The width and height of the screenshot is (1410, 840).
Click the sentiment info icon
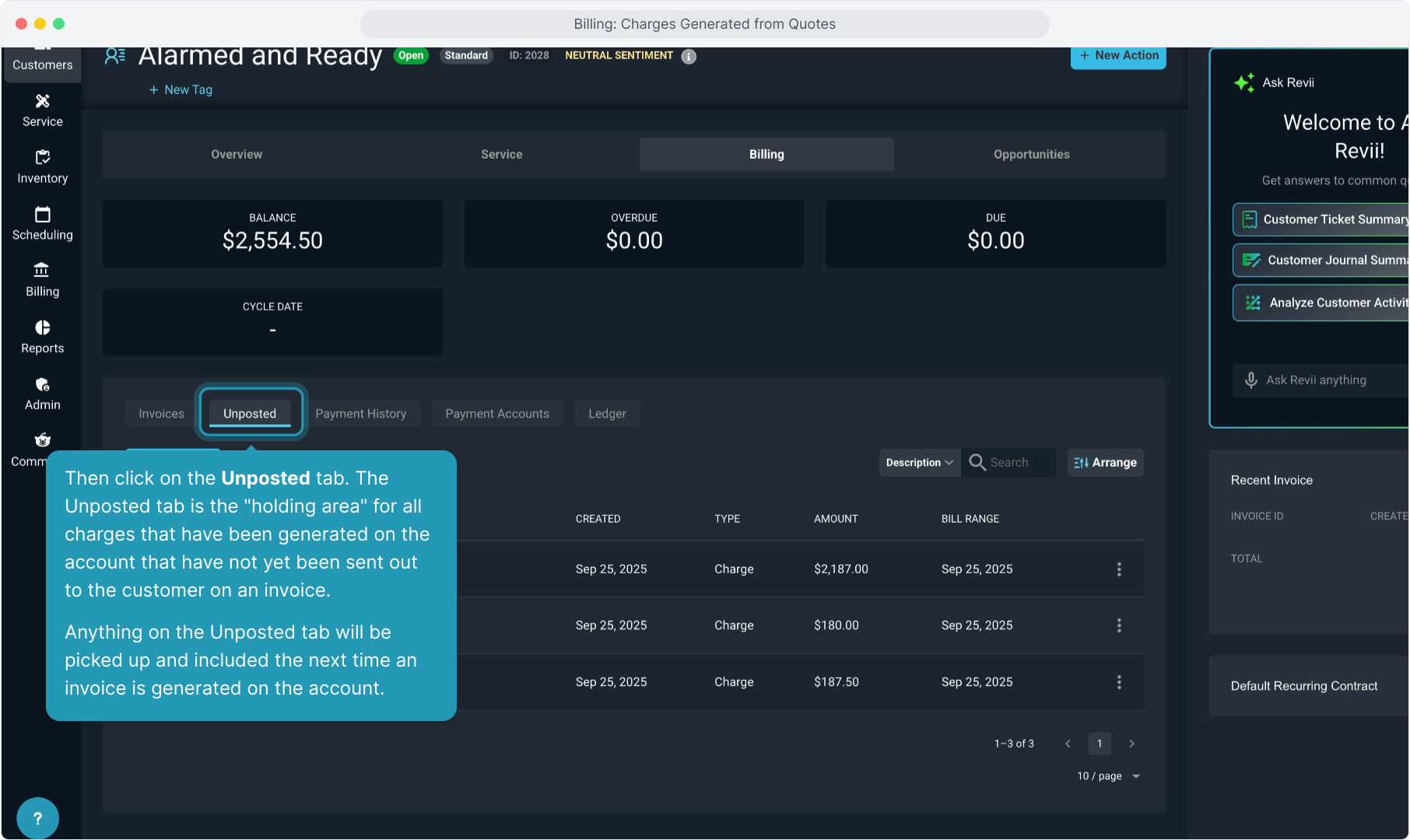(689, 56)
